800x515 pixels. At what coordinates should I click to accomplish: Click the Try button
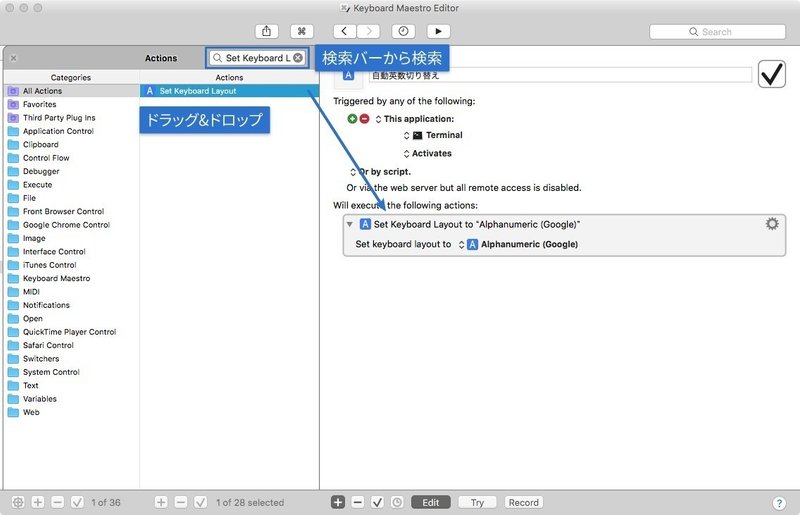[478, 502]
